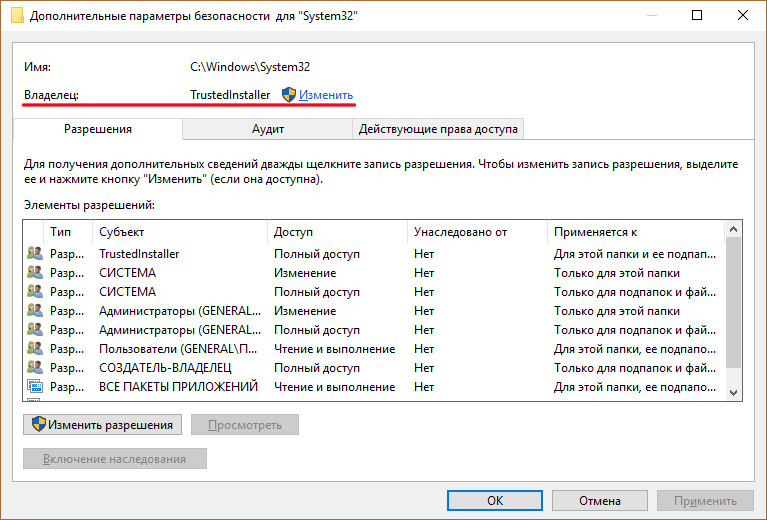Viewport: 767px width, 520px height.
Task: Click the C:\Windows\System32 path text
Action: coord(250,67)
